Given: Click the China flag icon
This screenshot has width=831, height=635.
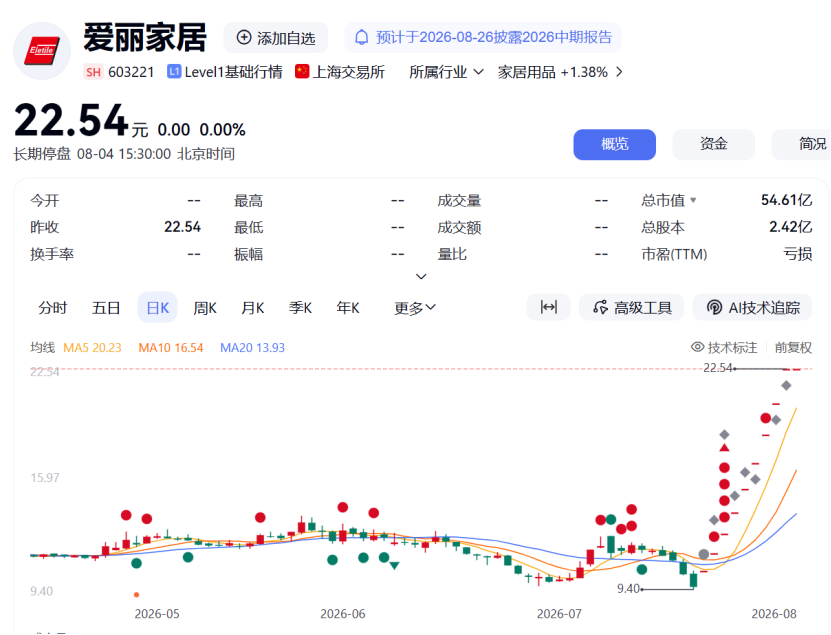Looking at the screenshot, I should click(x=302, y=71).
